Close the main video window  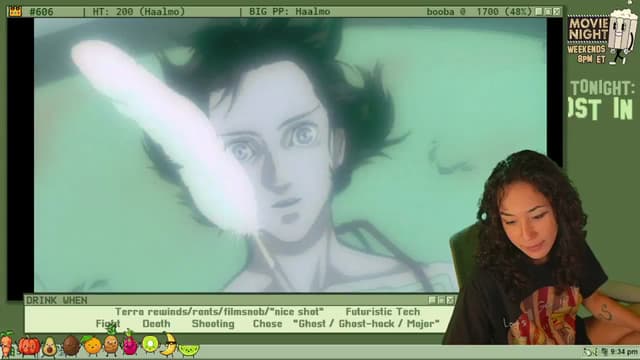[557, 11]
